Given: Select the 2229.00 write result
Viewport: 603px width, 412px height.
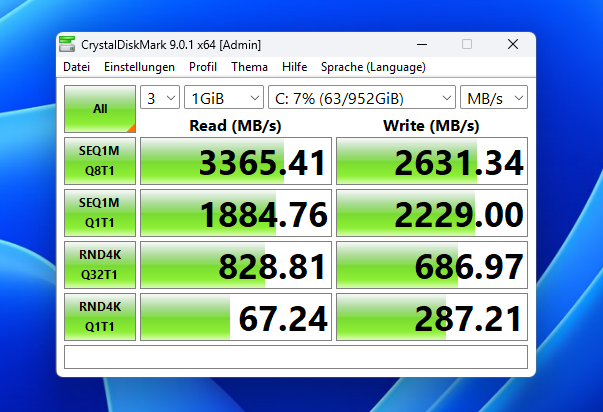Looking at the screenshot, I should [432, 213].
